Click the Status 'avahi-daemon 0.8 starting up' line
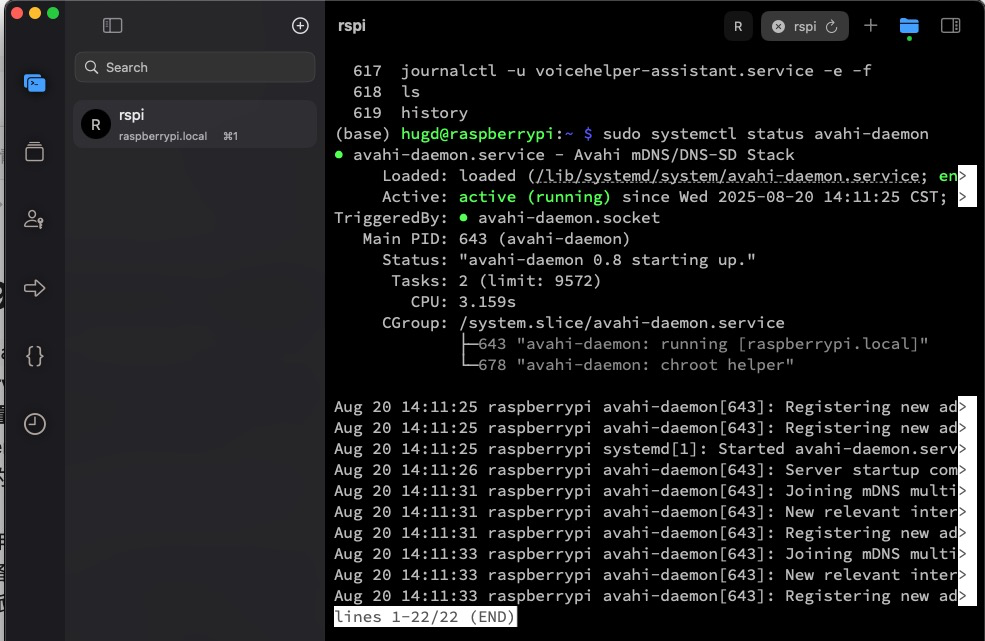The image size is (985, 641). [x=569, y=260]
